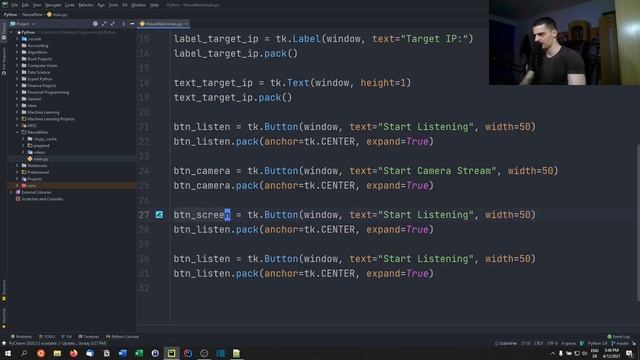Open the Tools menu
The width and height of the screenshot is (640, 360).
coord(113,5)
